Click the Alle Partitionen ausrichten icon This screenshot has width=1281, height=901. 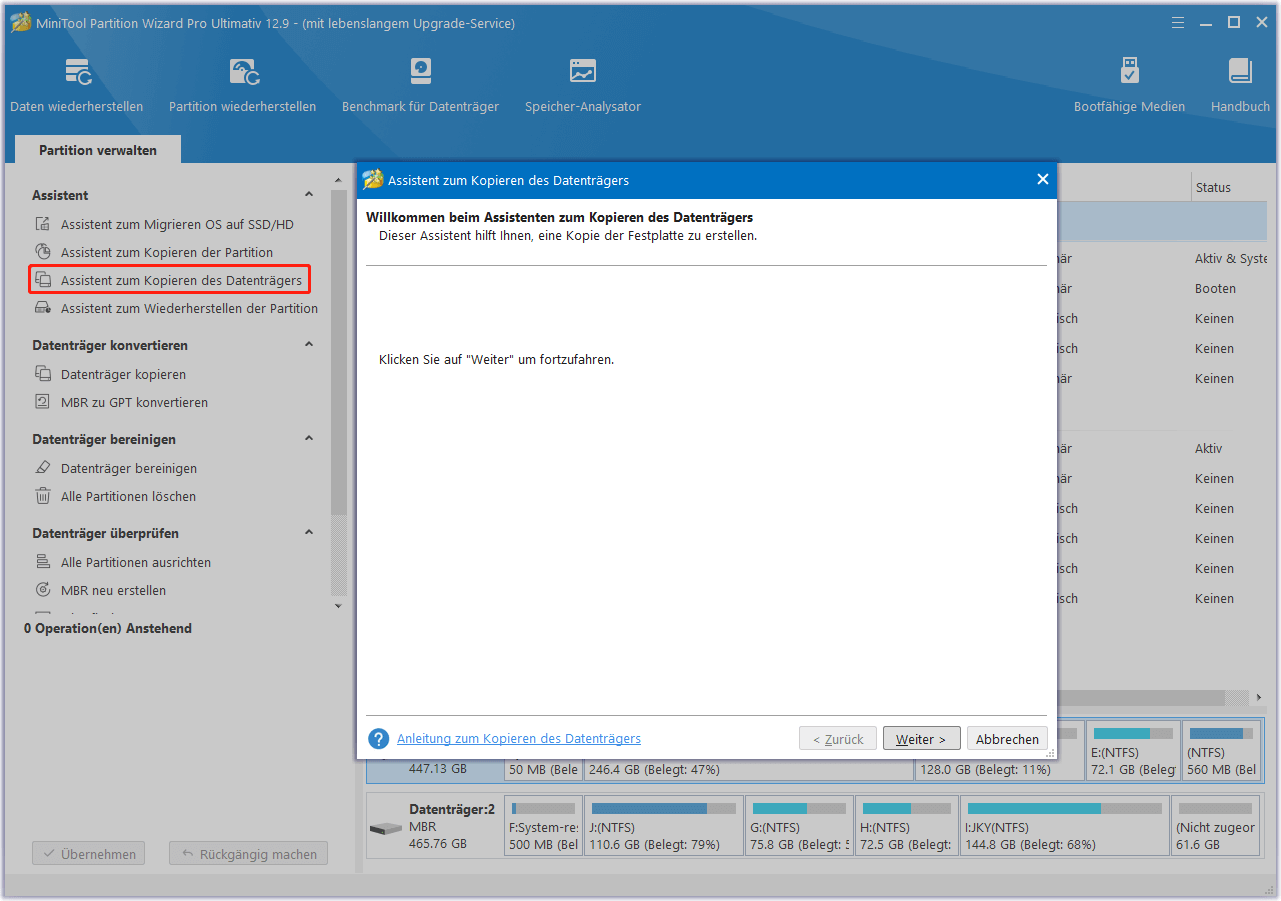coord(42,562)
